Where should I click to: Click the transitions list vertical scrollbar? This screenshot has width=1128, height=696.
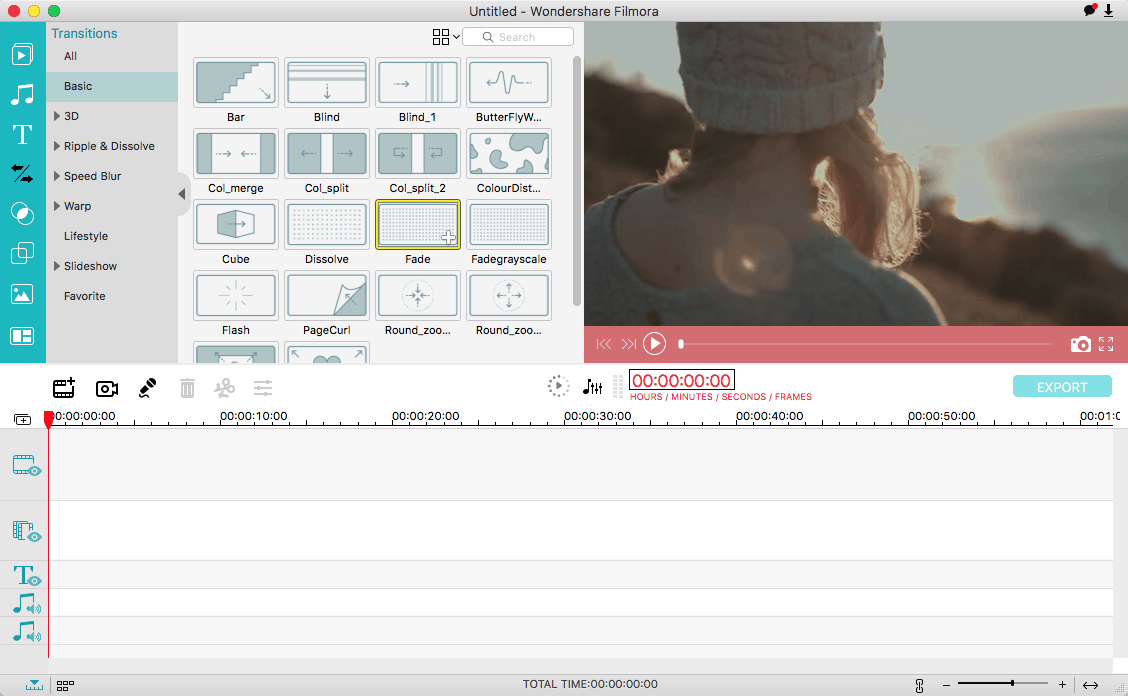(577, 181)
